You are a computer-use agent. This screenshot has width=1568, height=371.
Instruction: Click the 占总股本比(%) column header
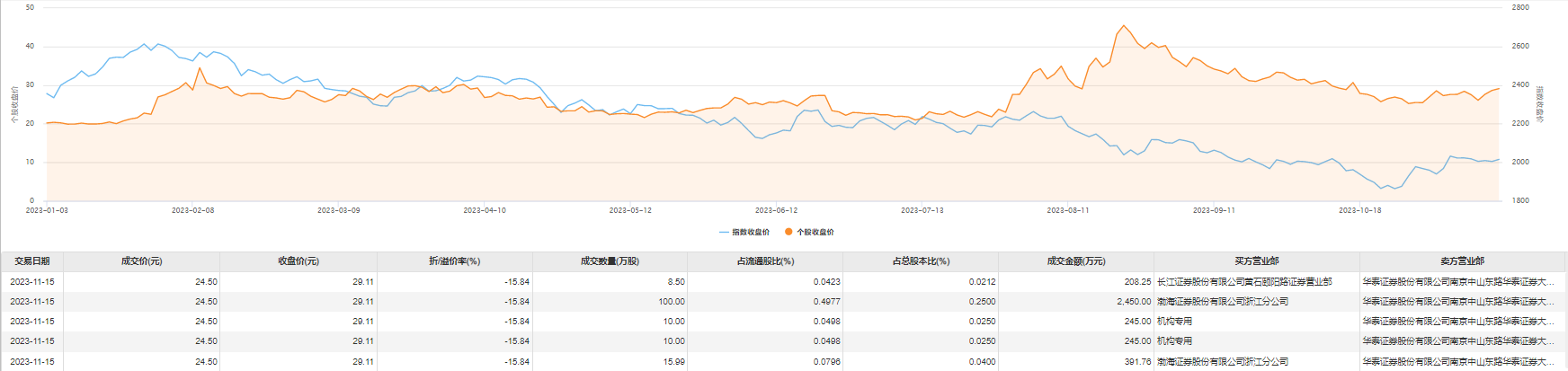click(x=922, y=261)
